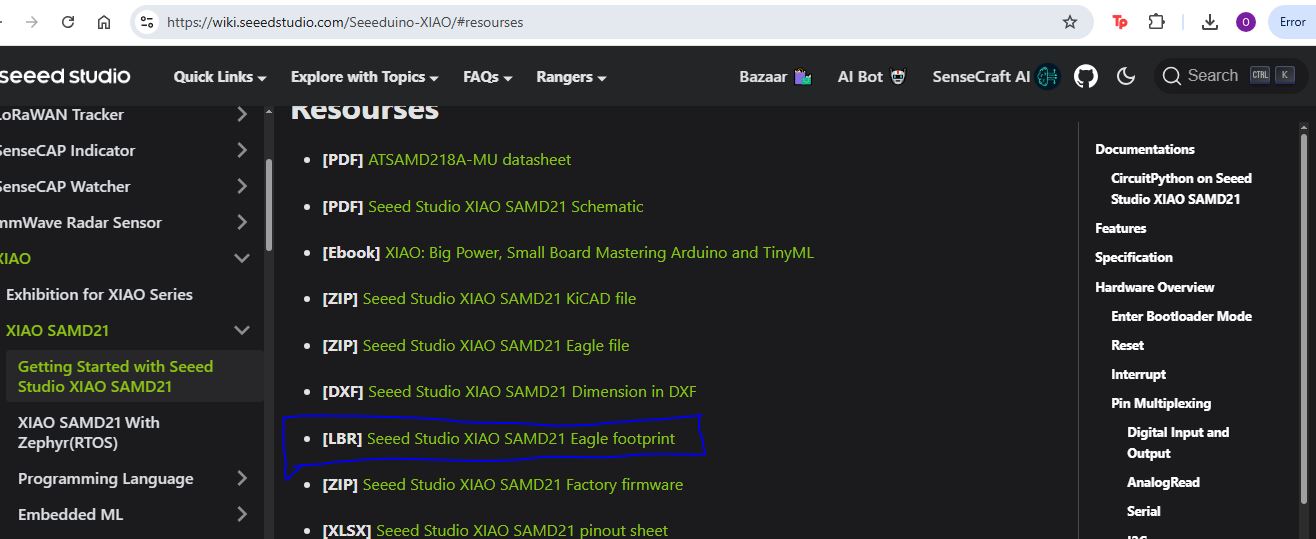Download the XIAO SAMD21 Eagle file
1316x539 pixels.
tap(496, 345)
